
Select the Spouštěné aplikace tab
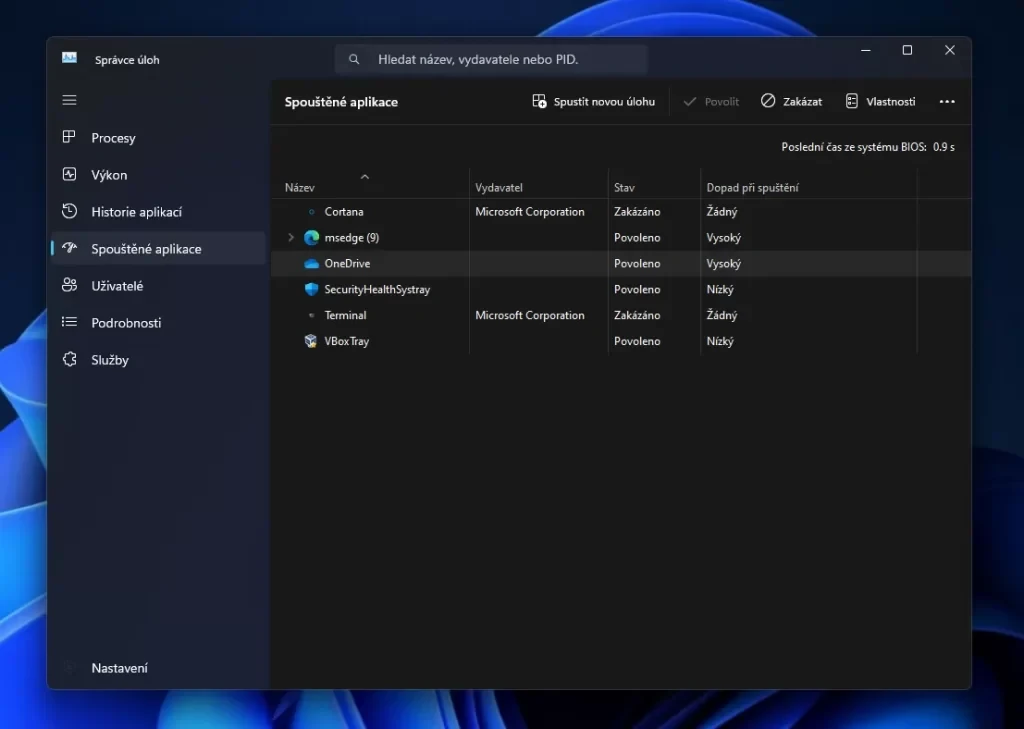(140, 248)
